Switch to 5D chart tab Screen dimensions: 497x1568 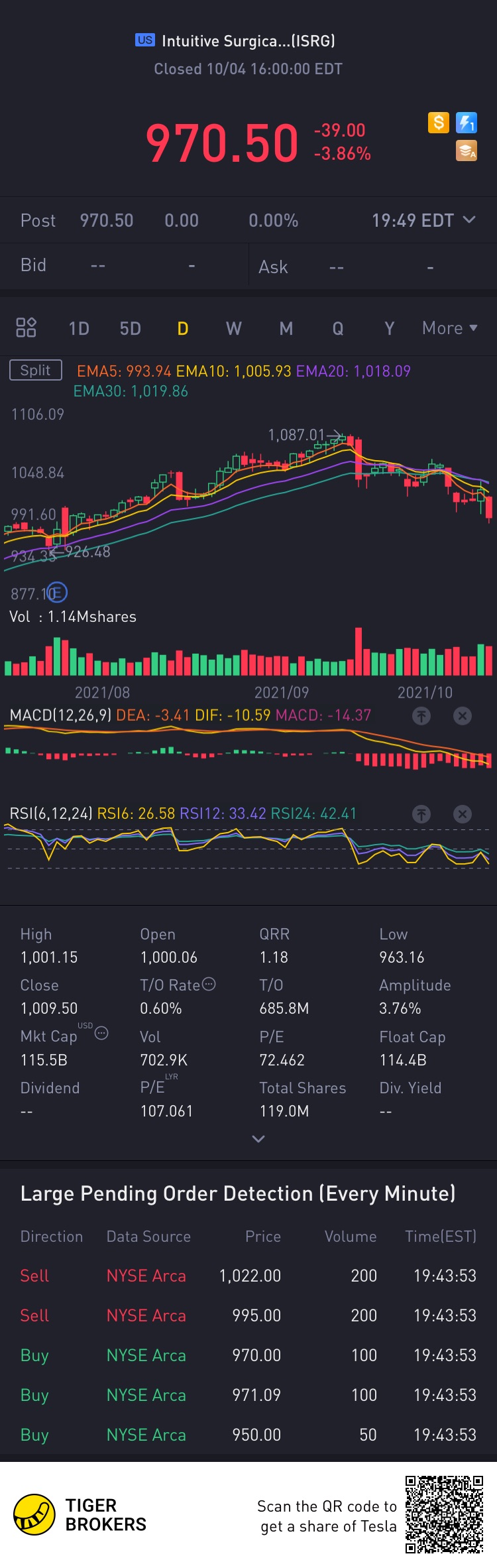tap(131, 329)
